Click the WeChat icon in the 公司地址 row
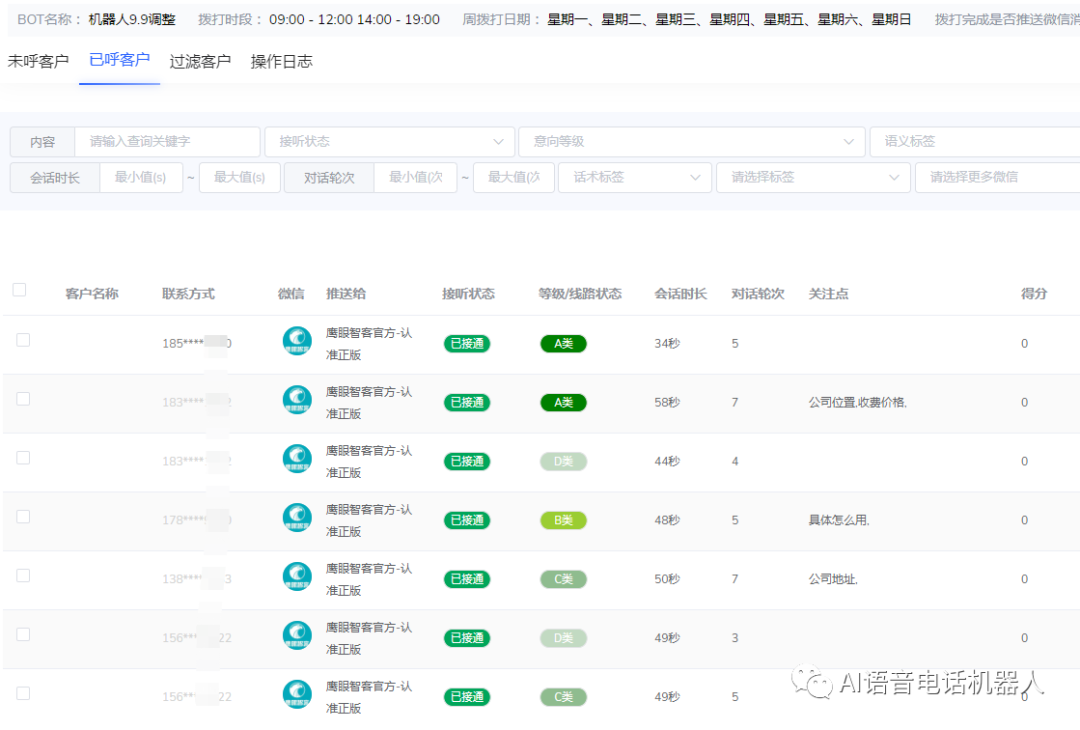Viewport: 1080px width, 730px height. [x=297, y=577]
